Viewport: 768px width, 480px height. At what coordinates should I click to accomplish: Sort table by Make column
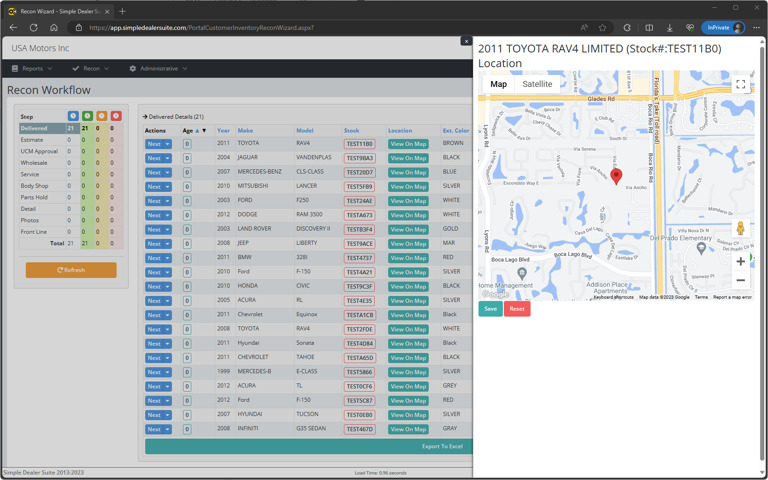pyautogui.click(x=245, y=131)
